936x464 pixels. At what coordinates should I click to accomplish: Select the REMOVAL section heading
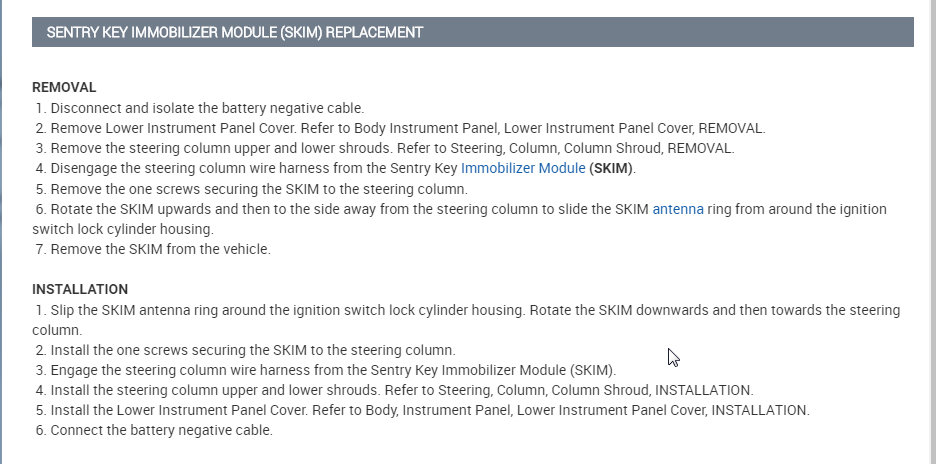pyautogui.click(x=64, y=88)
